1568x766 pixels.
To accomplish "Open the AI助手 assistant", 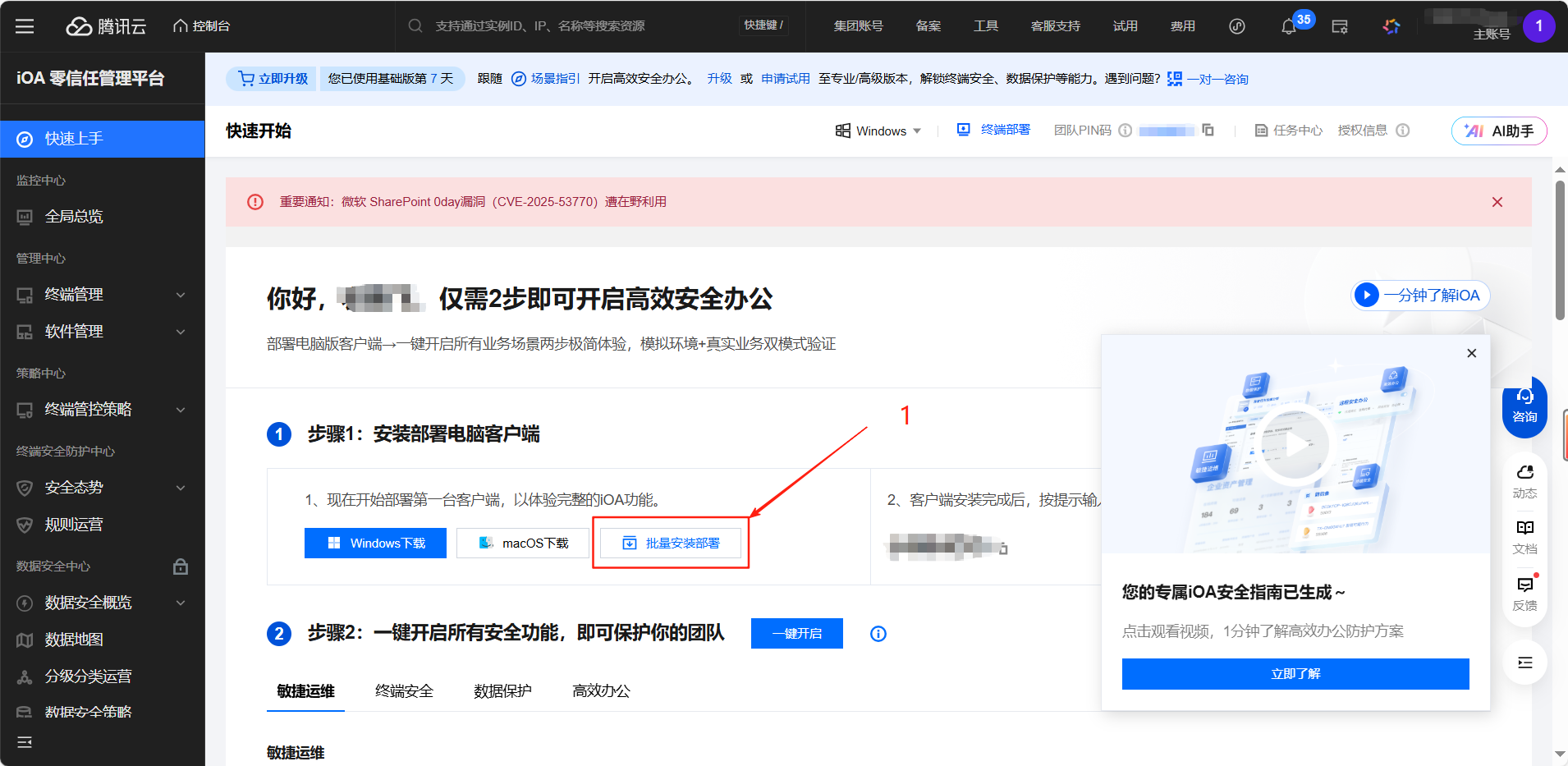I will 1499,131.
